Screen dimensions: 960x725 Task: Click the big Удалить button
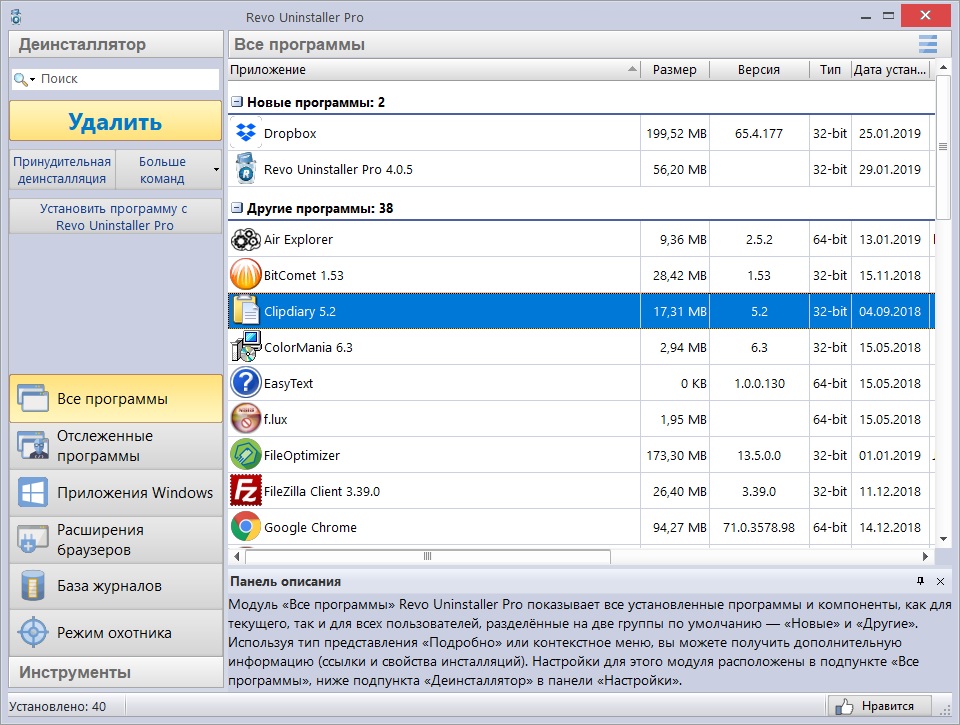pos(116,121)
